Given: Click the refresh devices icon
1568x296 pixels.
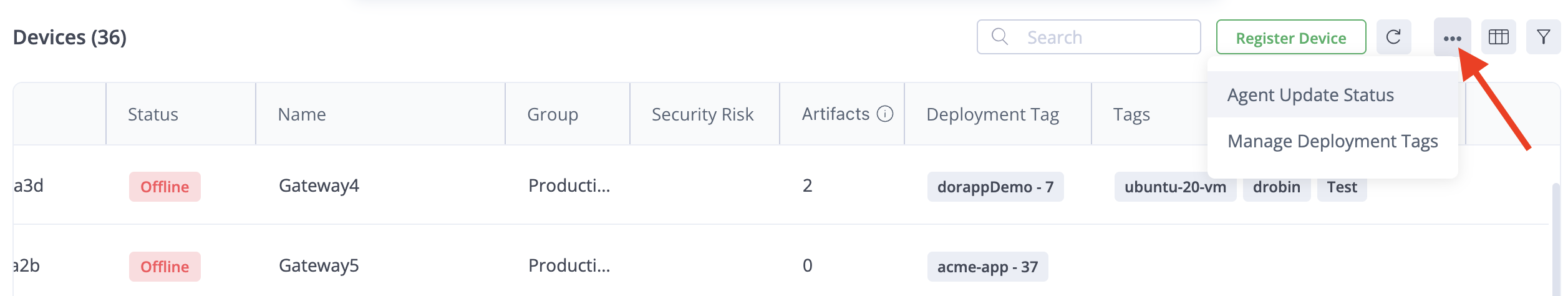Looking at the screenshot, I should pyautogui.click(x=1393, y=37).
